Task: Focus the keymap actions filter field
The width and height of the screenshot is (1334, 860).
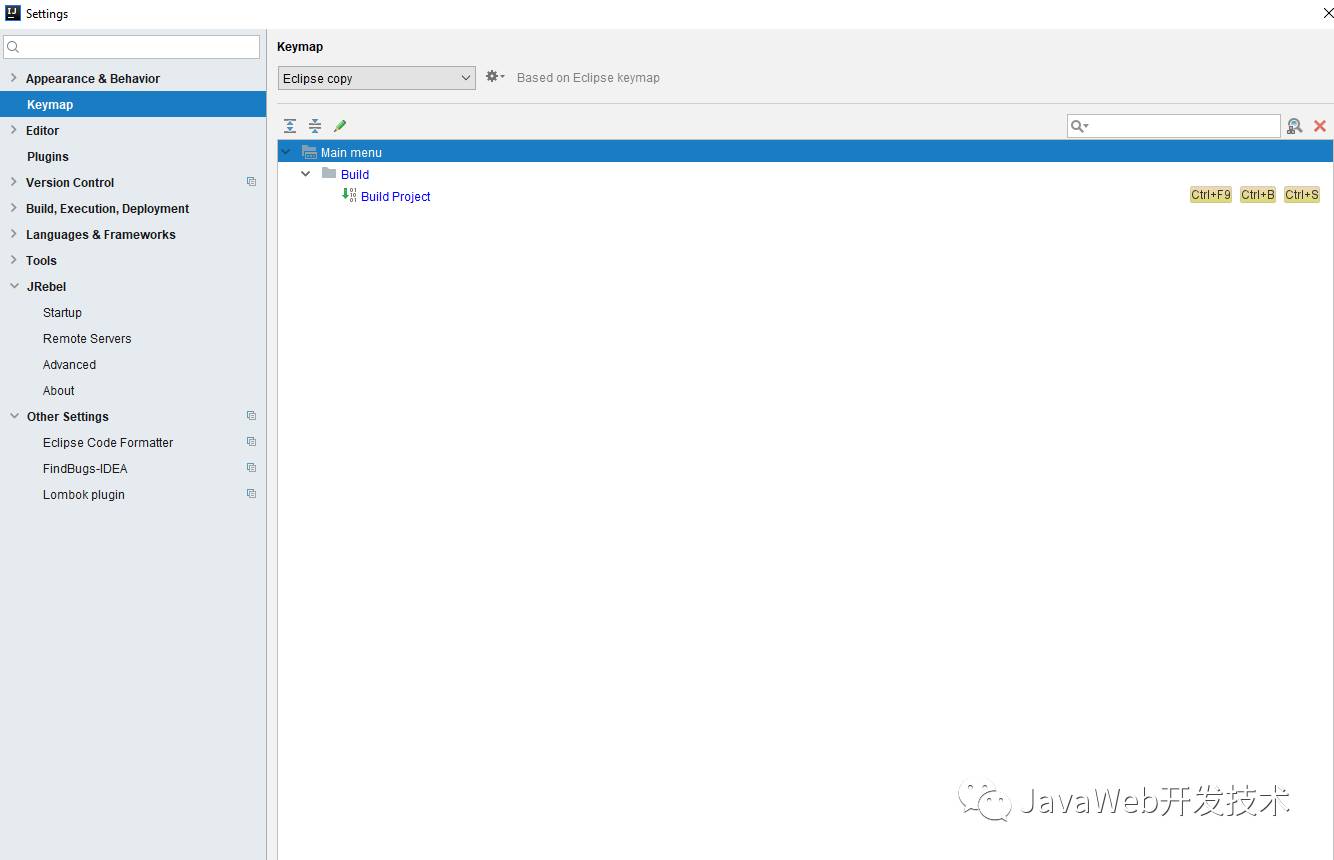Action: [x=1174, y=126]
